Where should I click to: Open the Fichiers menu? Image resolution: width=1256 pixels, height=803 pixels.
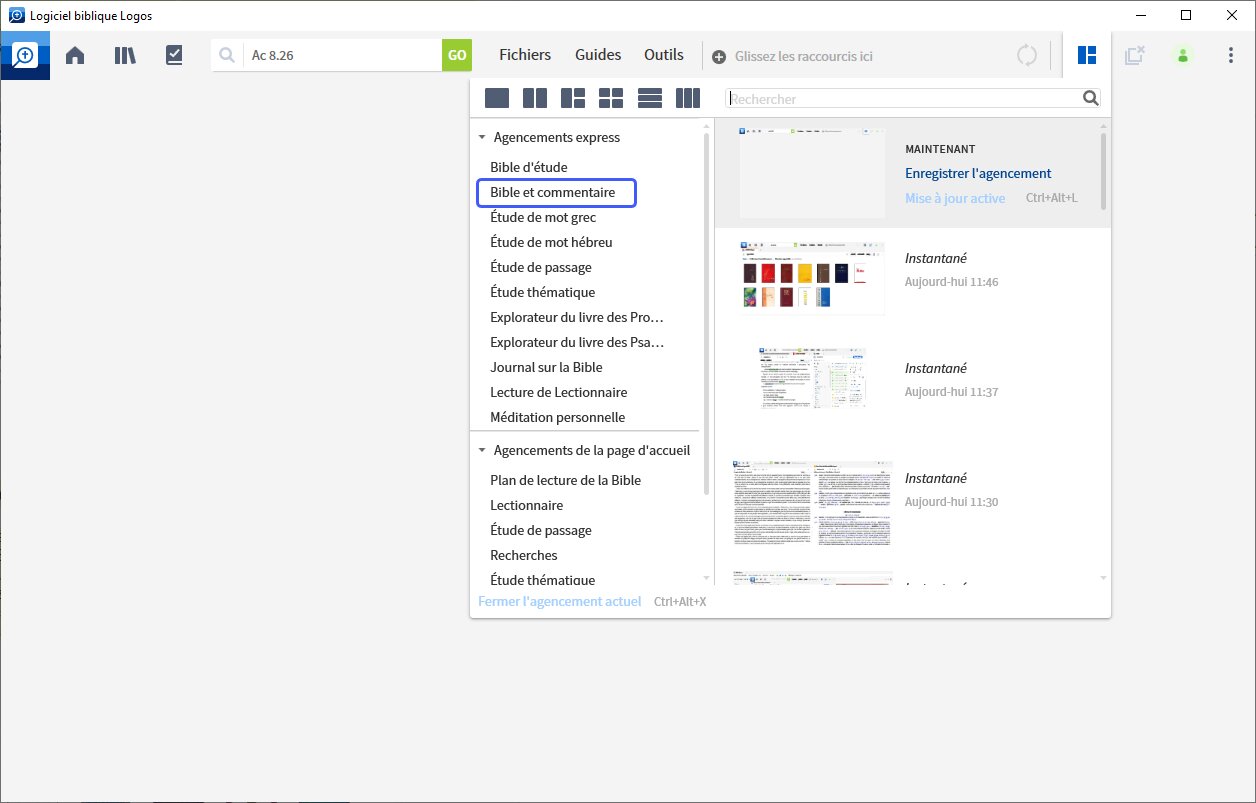click(x=525, y=55)
